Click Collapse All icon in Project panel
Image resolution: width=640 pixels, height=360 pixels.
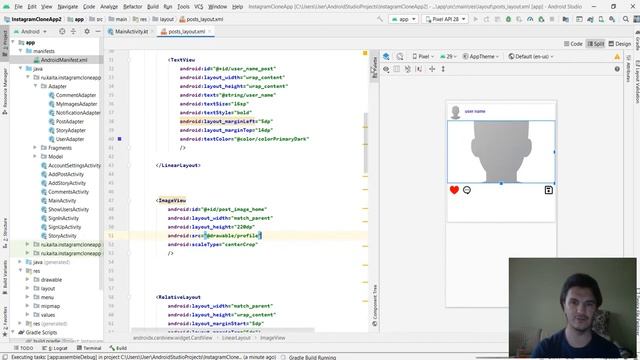point(73,31)
